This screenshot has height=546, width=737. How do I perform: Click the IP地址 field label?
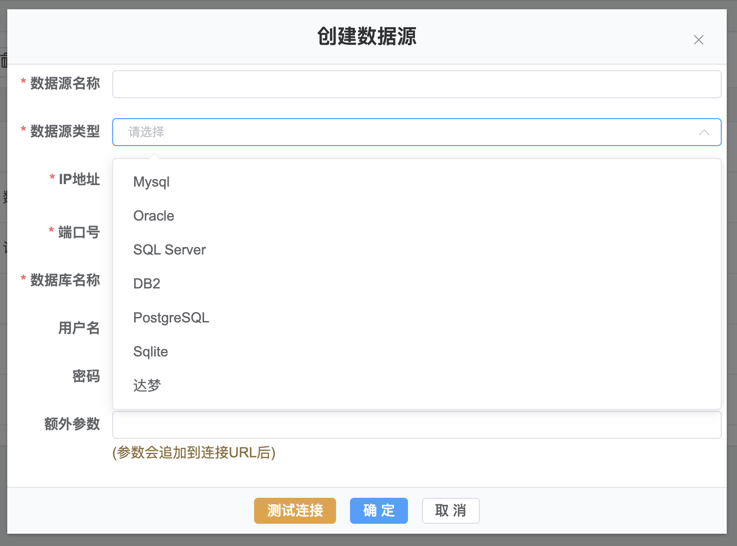[x=79, y=180]
